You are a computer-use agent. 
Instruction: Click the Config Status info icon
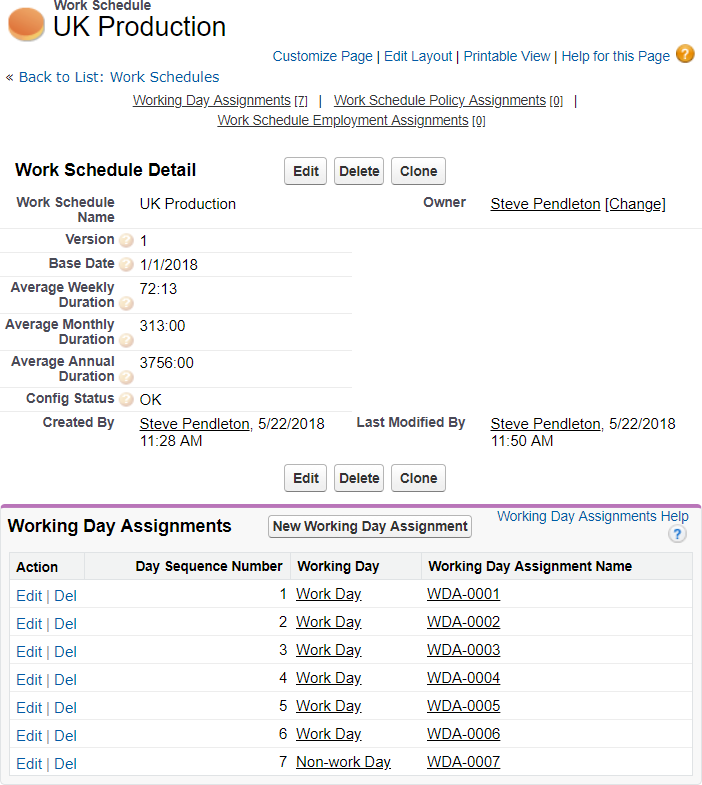tap(126, 400)
